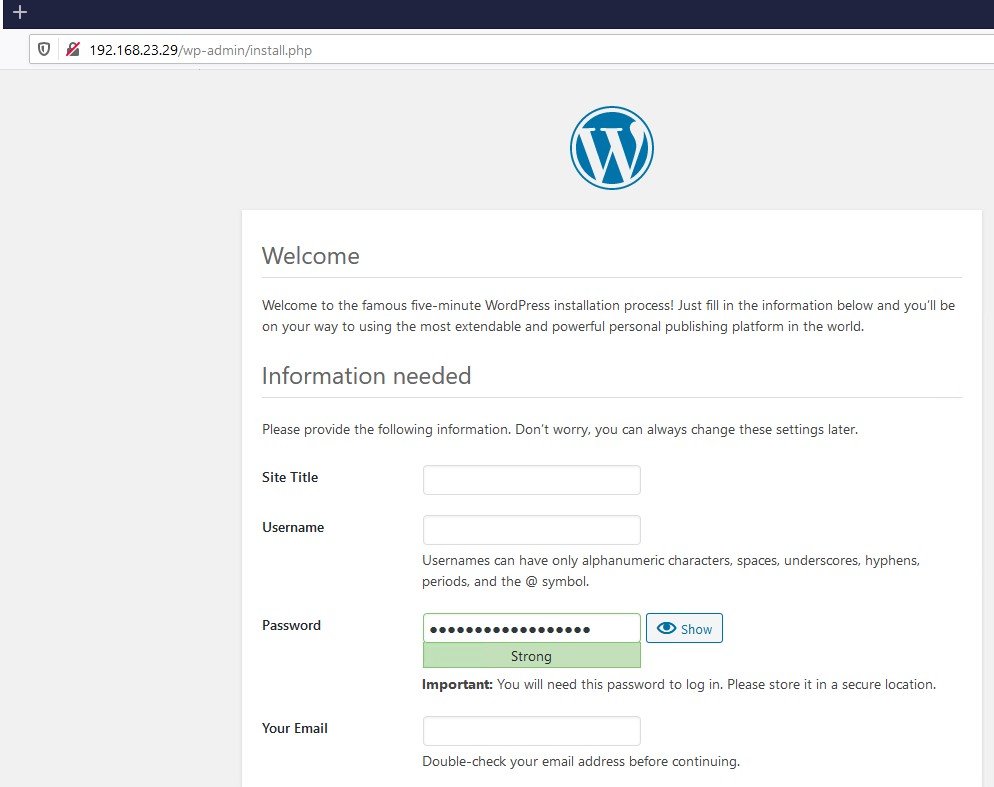This screenshot has height=787, width=994.
Task: Click the Welcome heading
Action: 311,256
